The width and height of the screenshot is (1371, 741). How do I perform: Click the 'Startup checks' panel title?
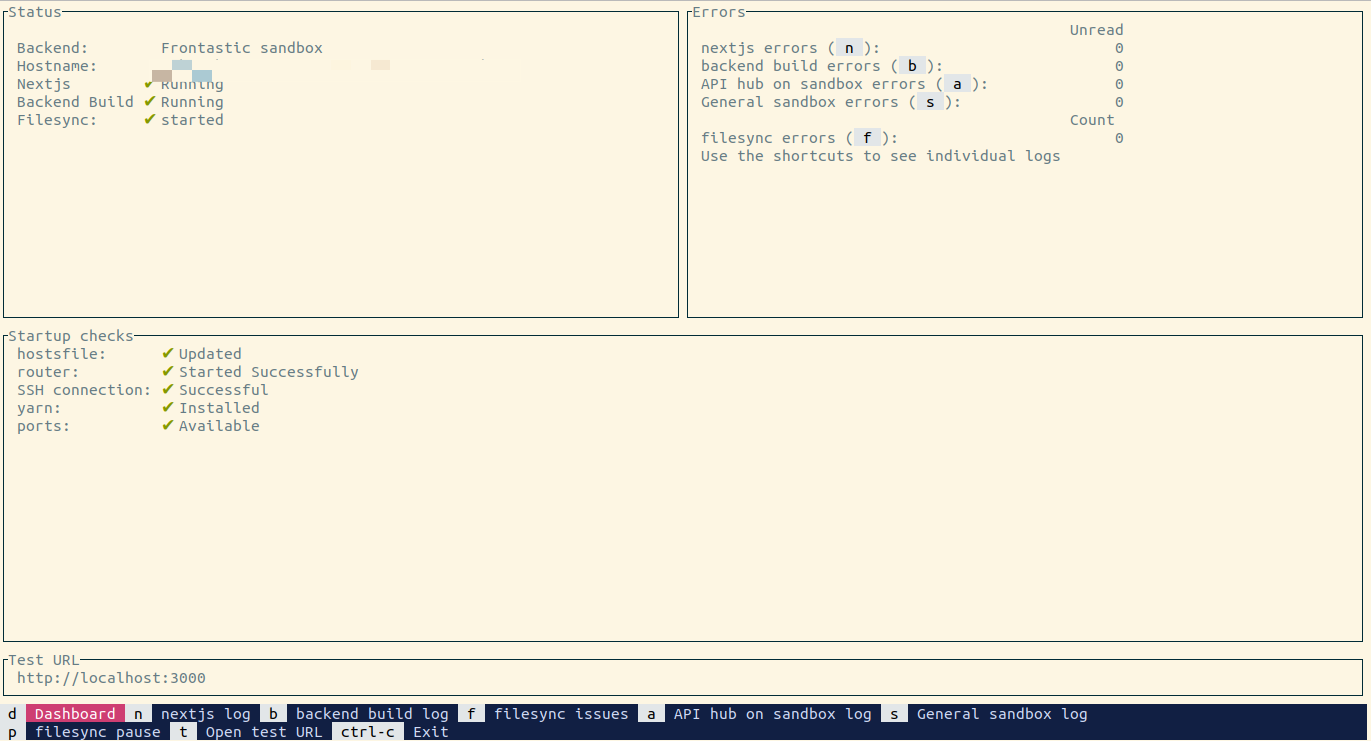pyautogui.click(x=71, y=336)
